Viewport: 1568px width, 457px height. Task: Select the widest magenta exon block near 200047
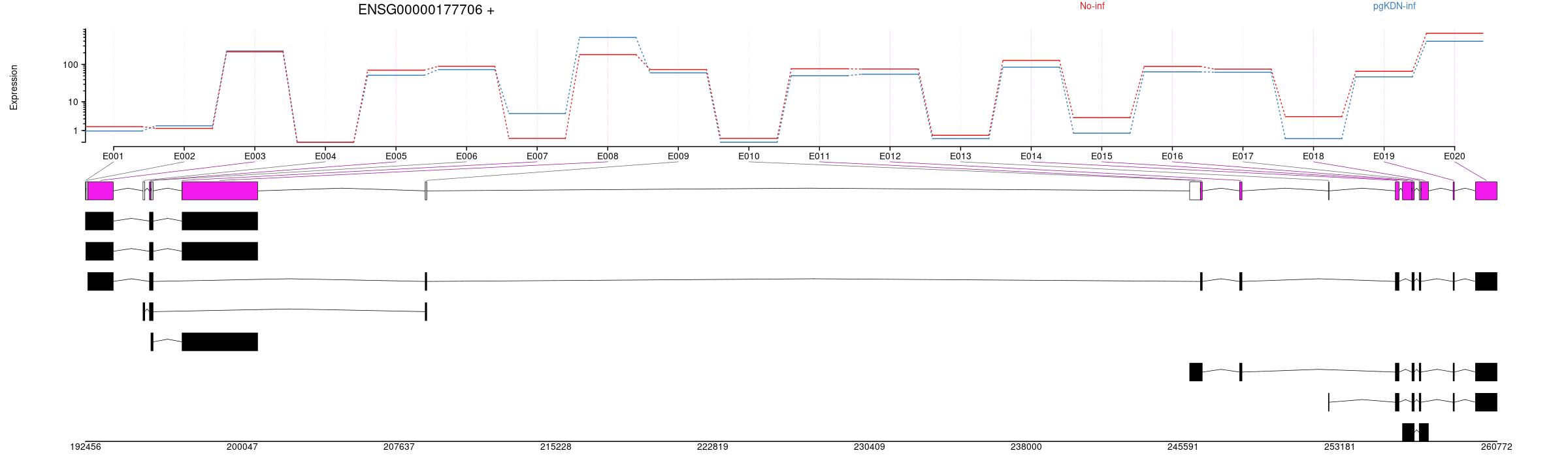click(x=220, y=191)
